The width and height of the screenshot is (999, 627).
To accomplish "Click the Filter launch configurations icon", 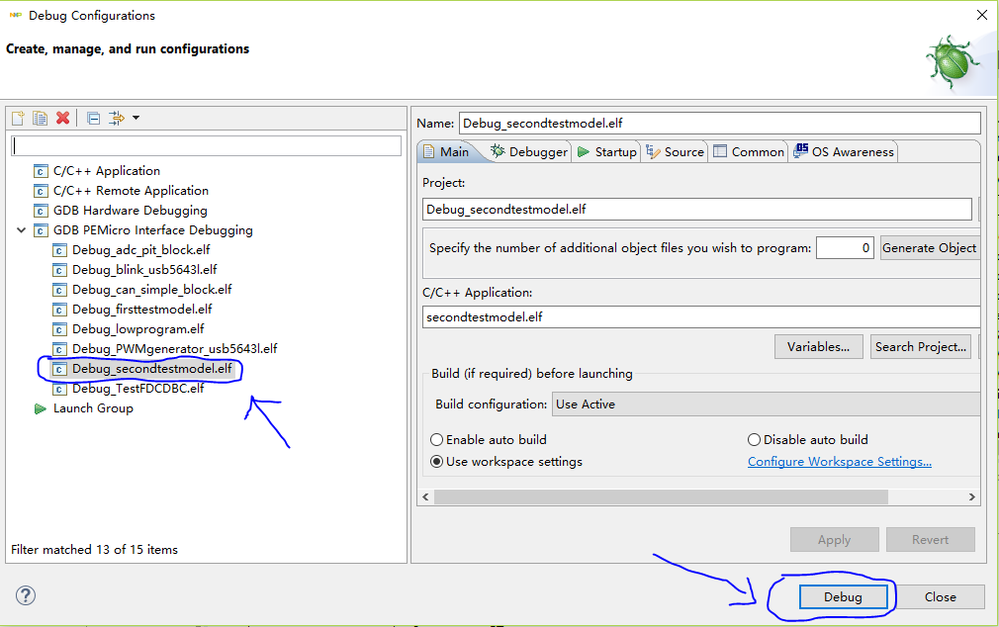I will [116, 118].
